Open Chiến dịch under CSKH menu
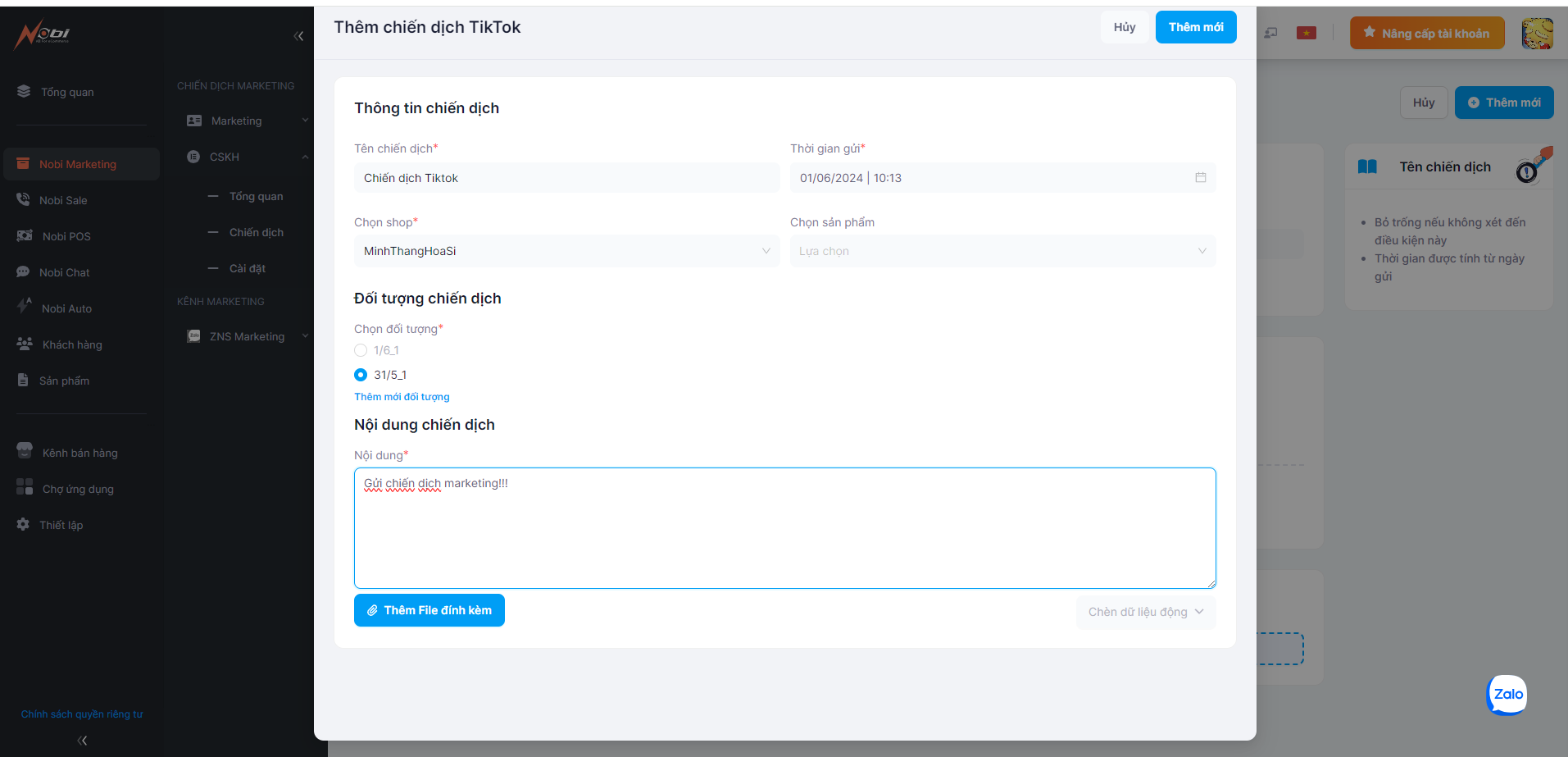This screenshot has width=1568, height=757. click(256, 232)
